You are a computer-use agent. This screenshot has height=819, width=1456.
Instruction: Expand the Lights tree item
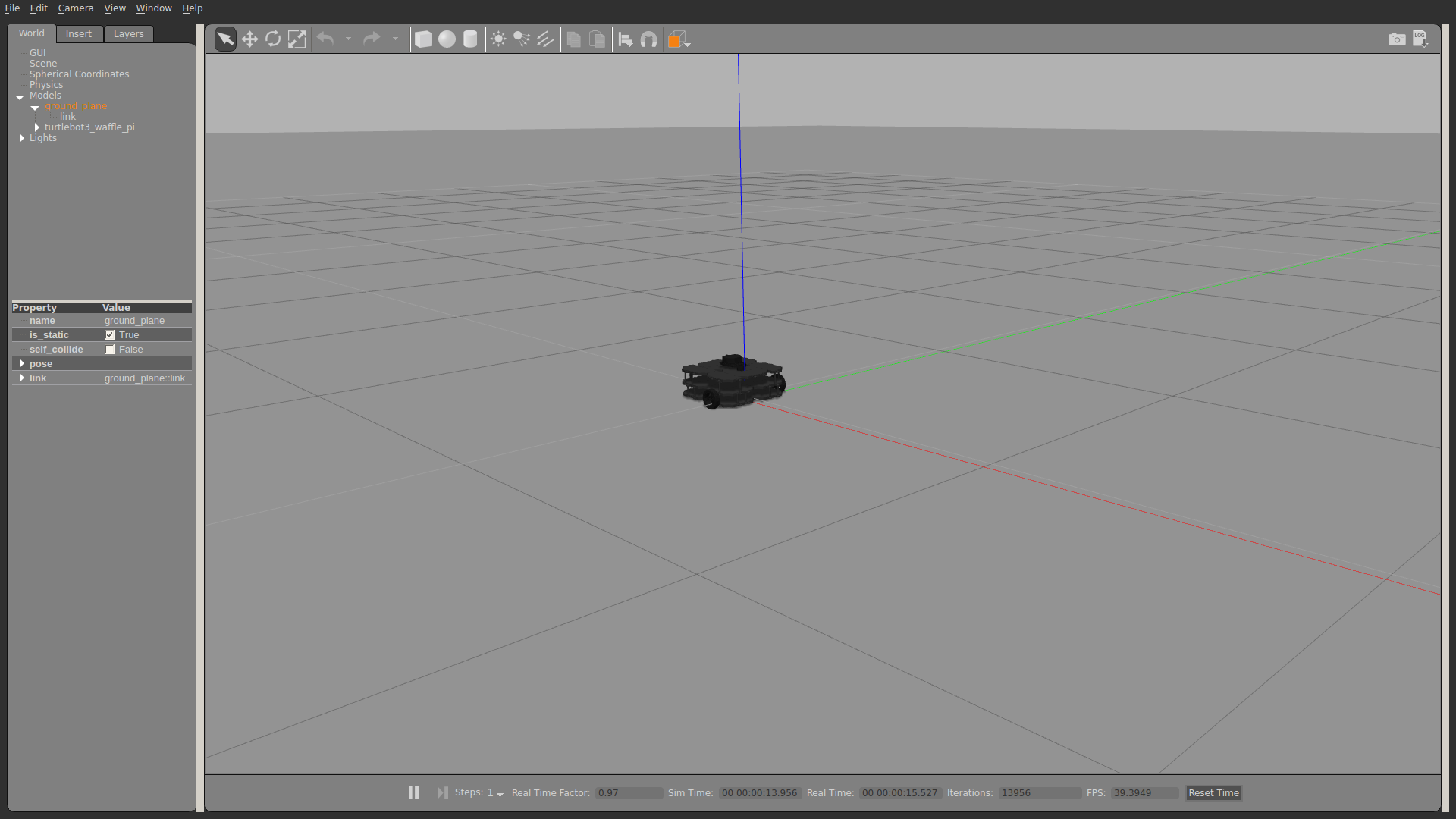pos(22,137)
